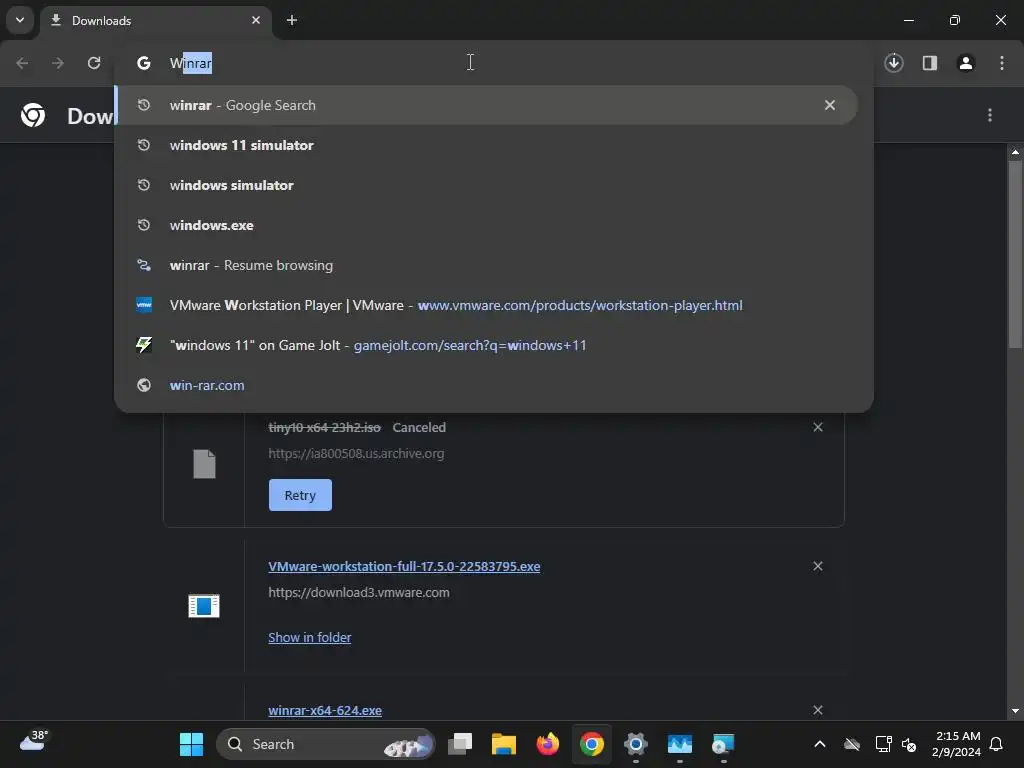Go forward with the forward arrow
Image resolution: width=1024 pixels, height=768 pixels.
coord(58,63)
